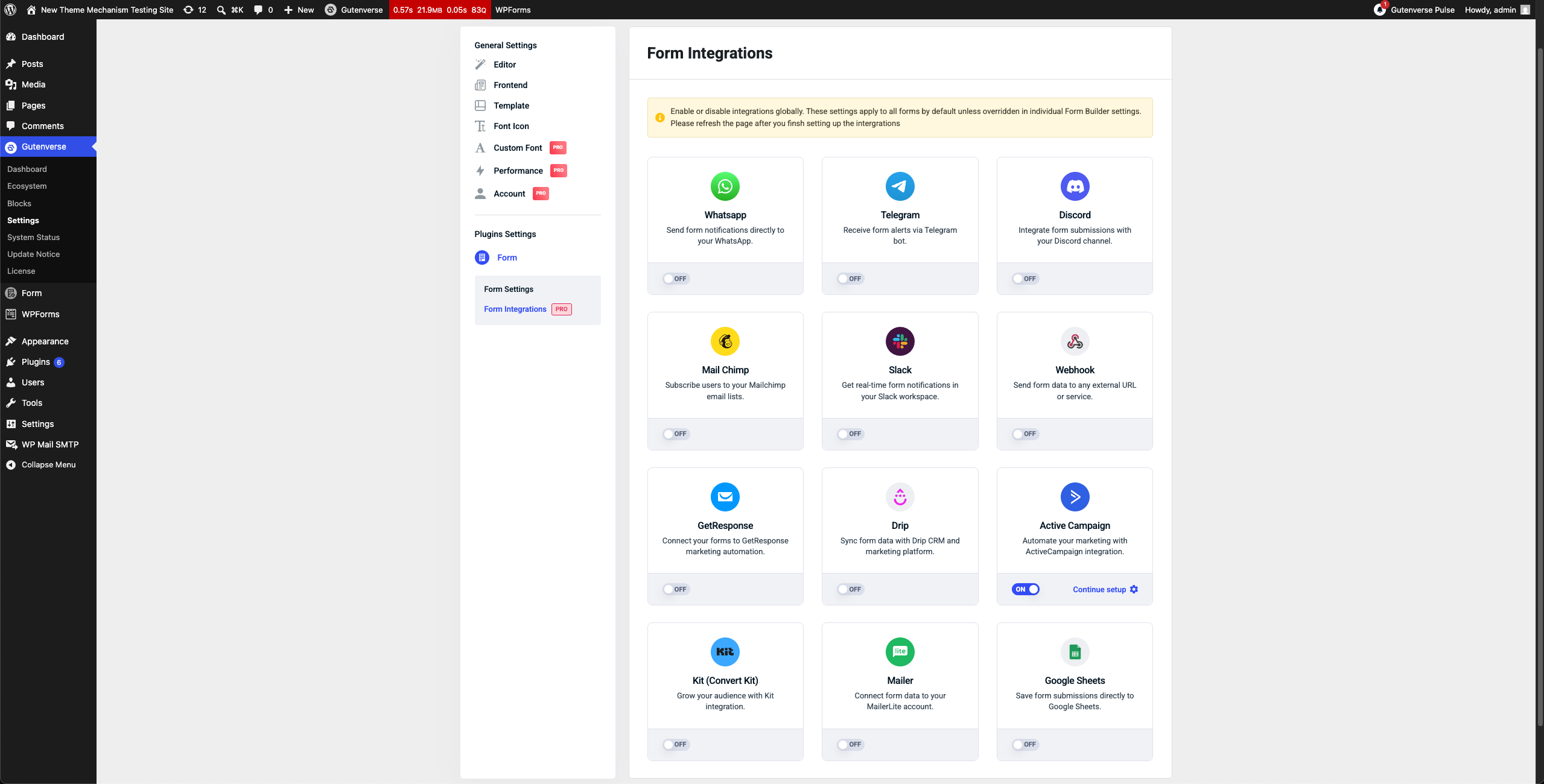The width and height of the screenshot is (1544, 784).
Task: Click the Webhook integration icon
Action: [1075, 341]
